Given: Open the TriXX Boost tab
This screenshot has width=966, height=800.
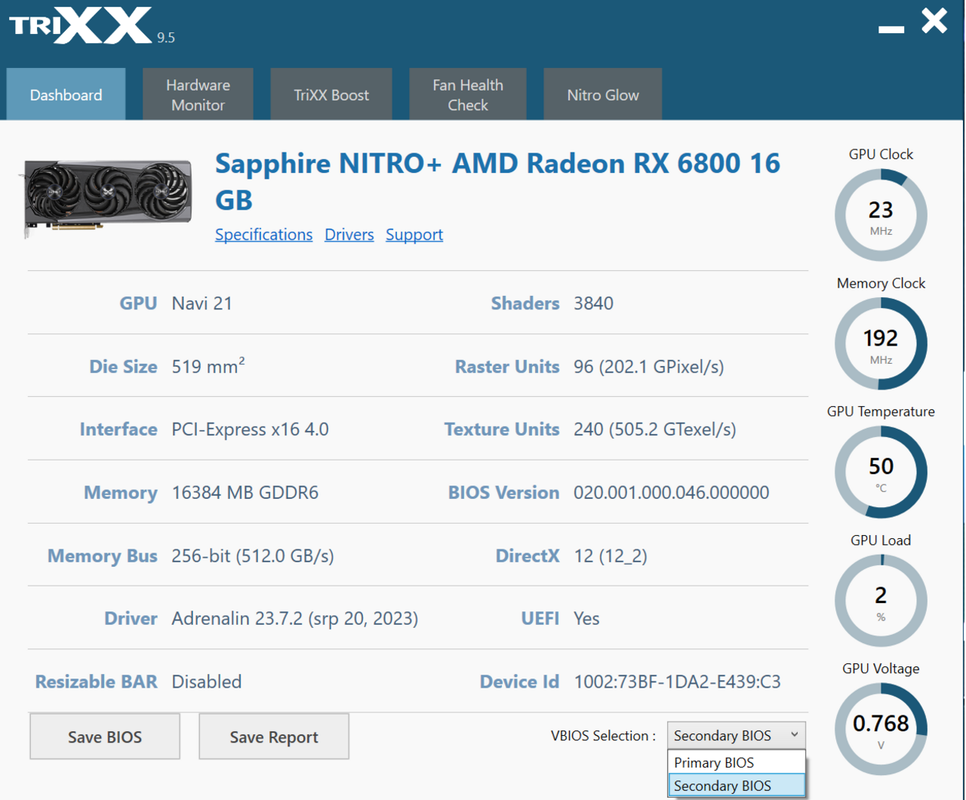Looking at the screenshot, I should [331, 94].
